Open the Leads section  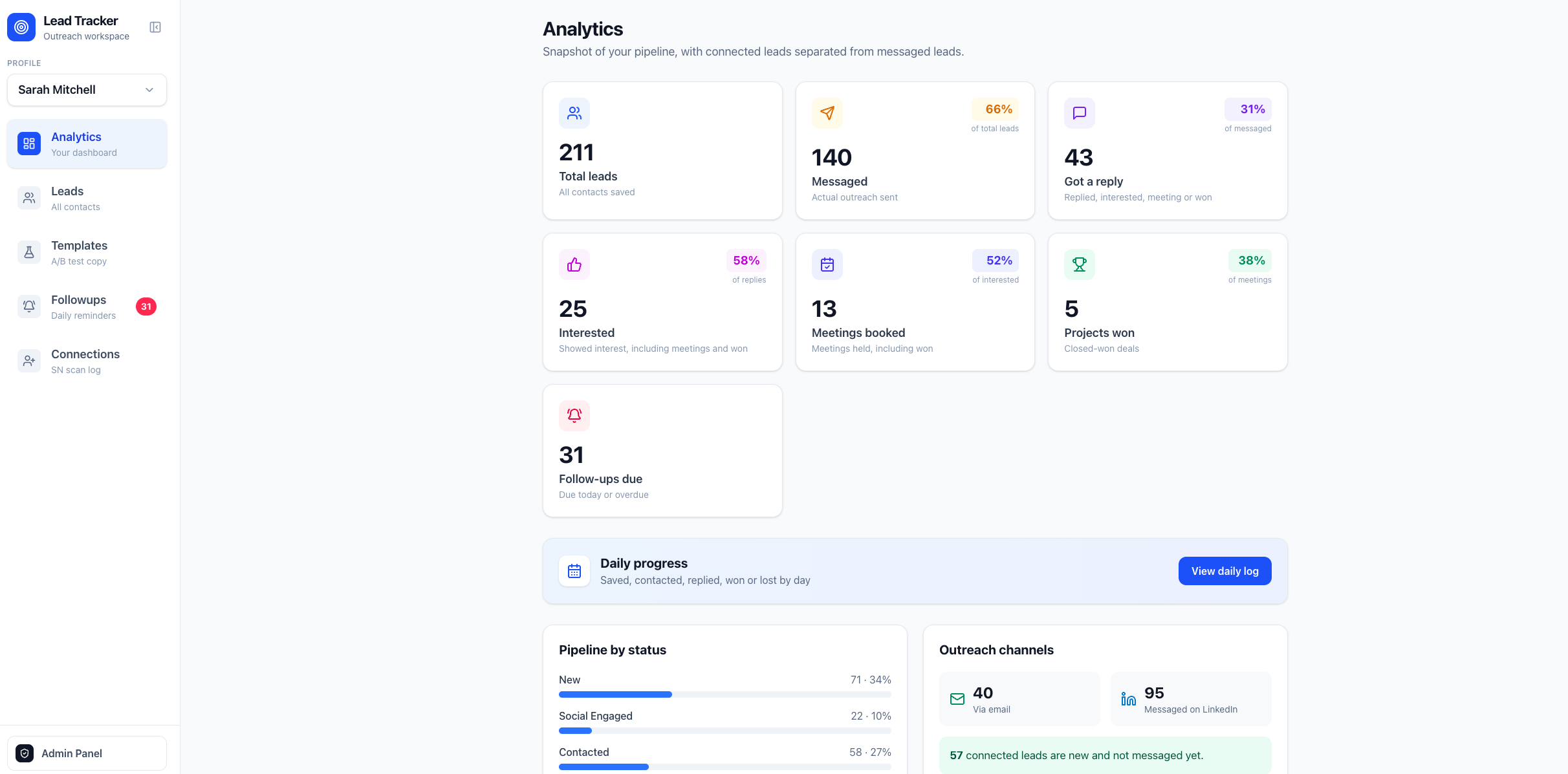click(x=87, y=199)
